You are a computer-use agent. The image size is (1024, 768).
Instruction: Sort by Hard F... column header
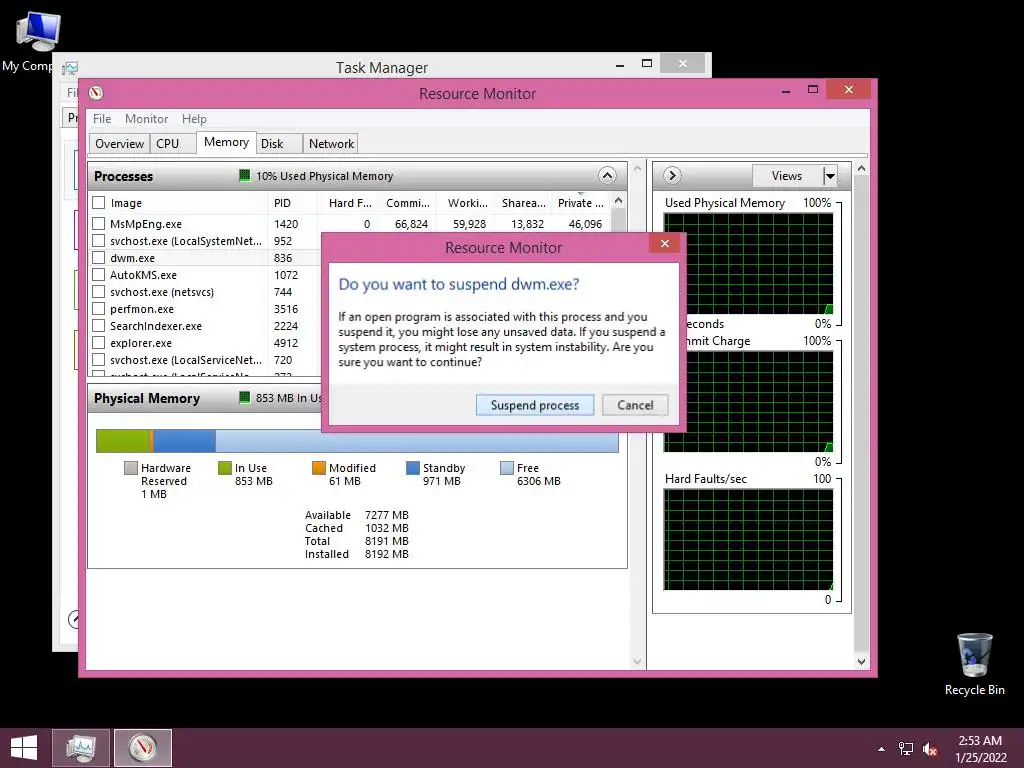pos(349,203)
